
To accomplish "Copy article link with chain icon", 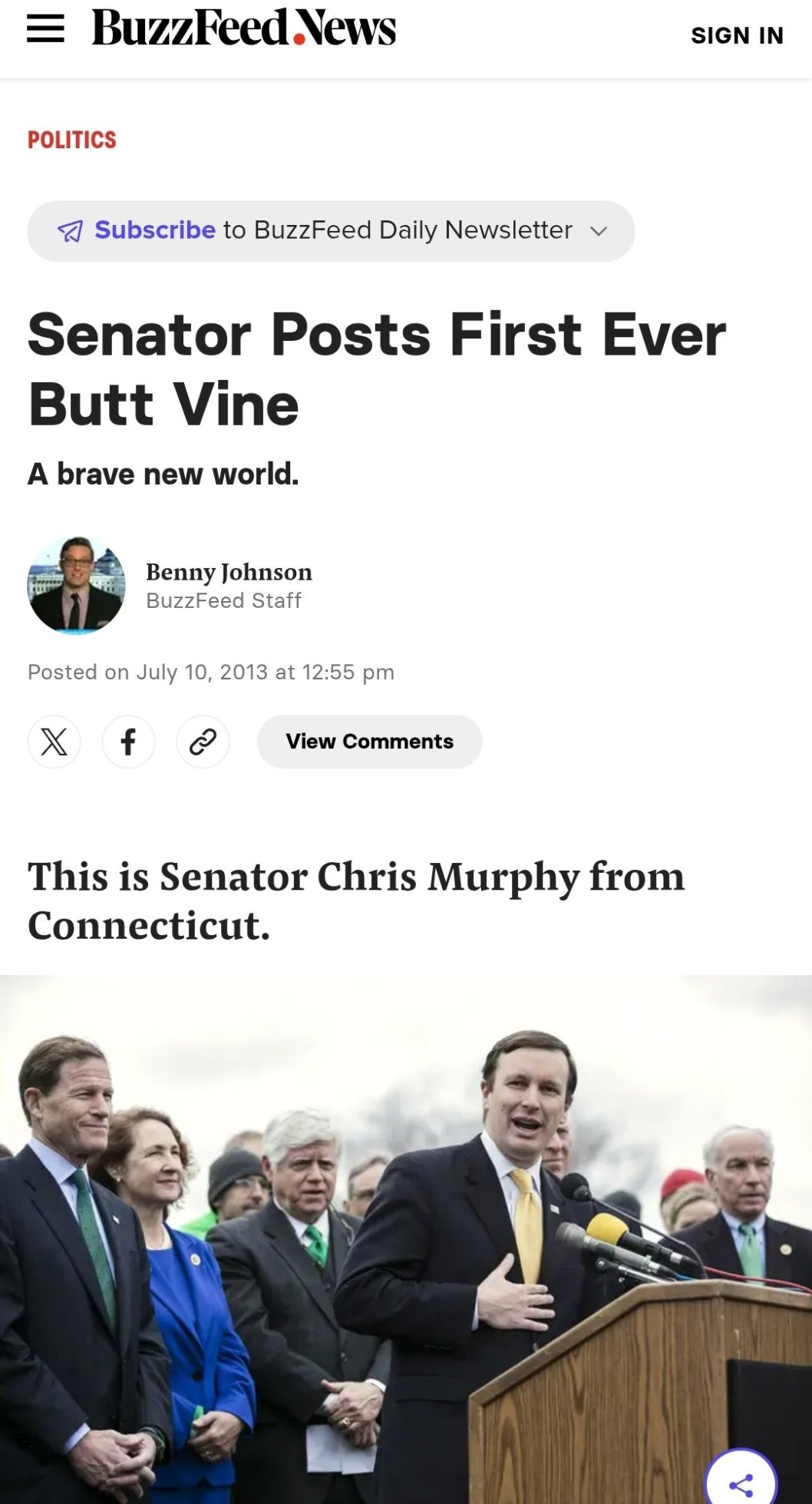I will [203, 742].
